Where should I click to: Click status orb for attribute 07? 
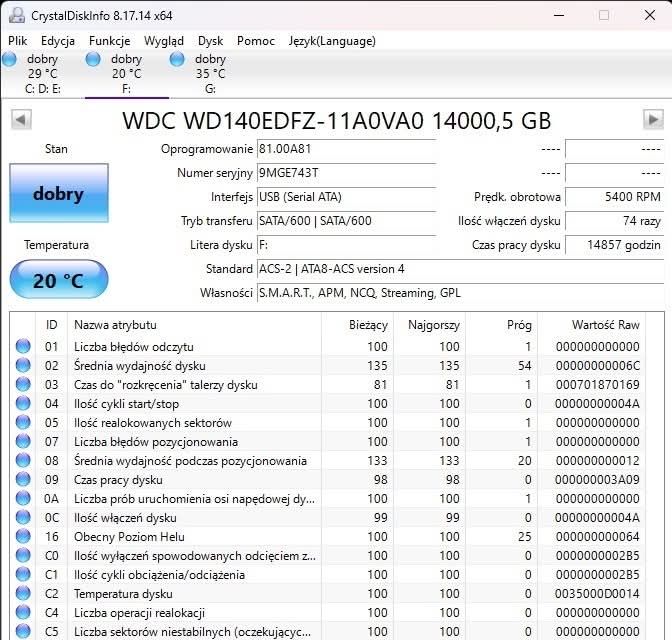pos(23,441)
